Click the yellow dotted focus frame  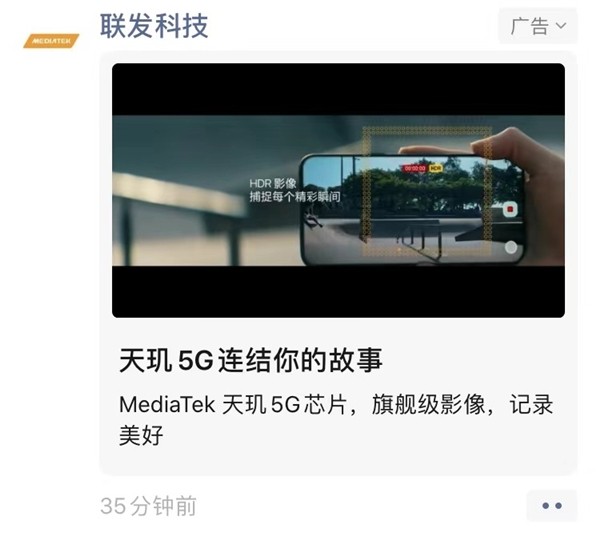coord(427,191)
